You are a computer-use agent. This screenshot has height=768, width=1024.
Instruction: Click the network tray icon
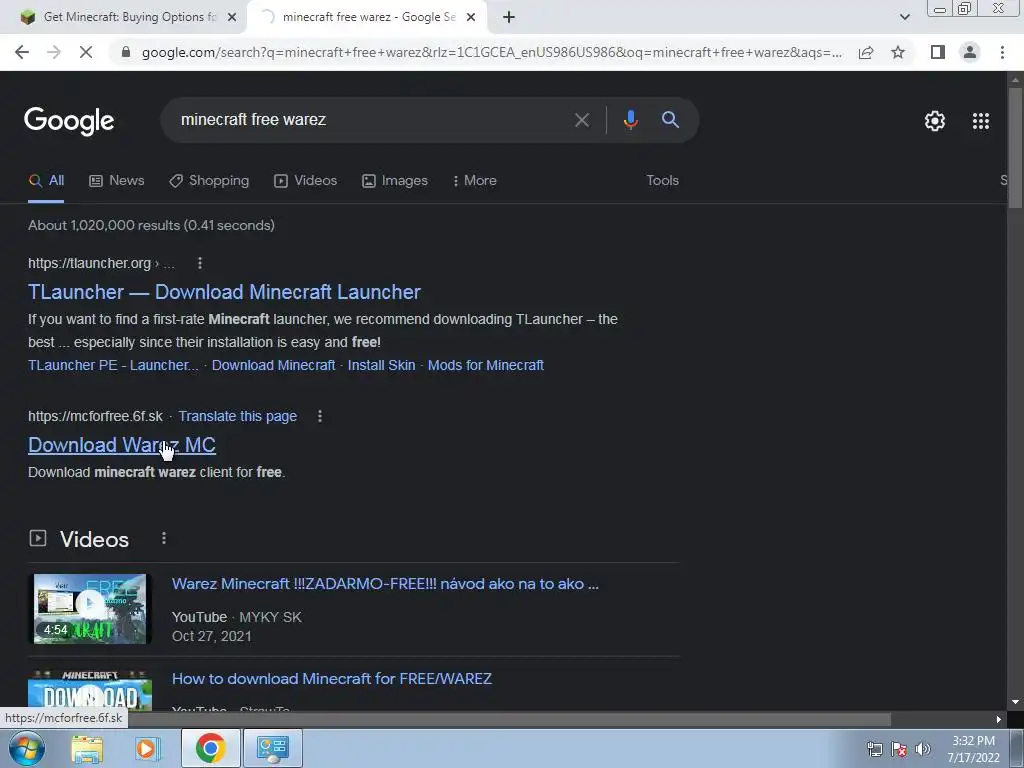[874, 749]
